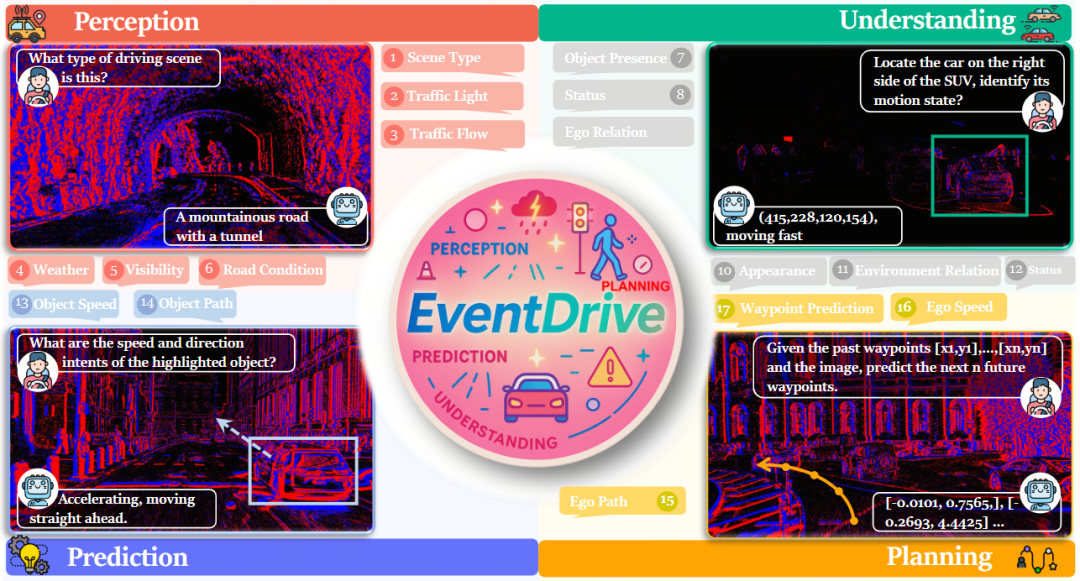Viewport: 1080px width, 581px height.
Task: Open the Planning event image with orange trajectory
Action: click(889, 434)
